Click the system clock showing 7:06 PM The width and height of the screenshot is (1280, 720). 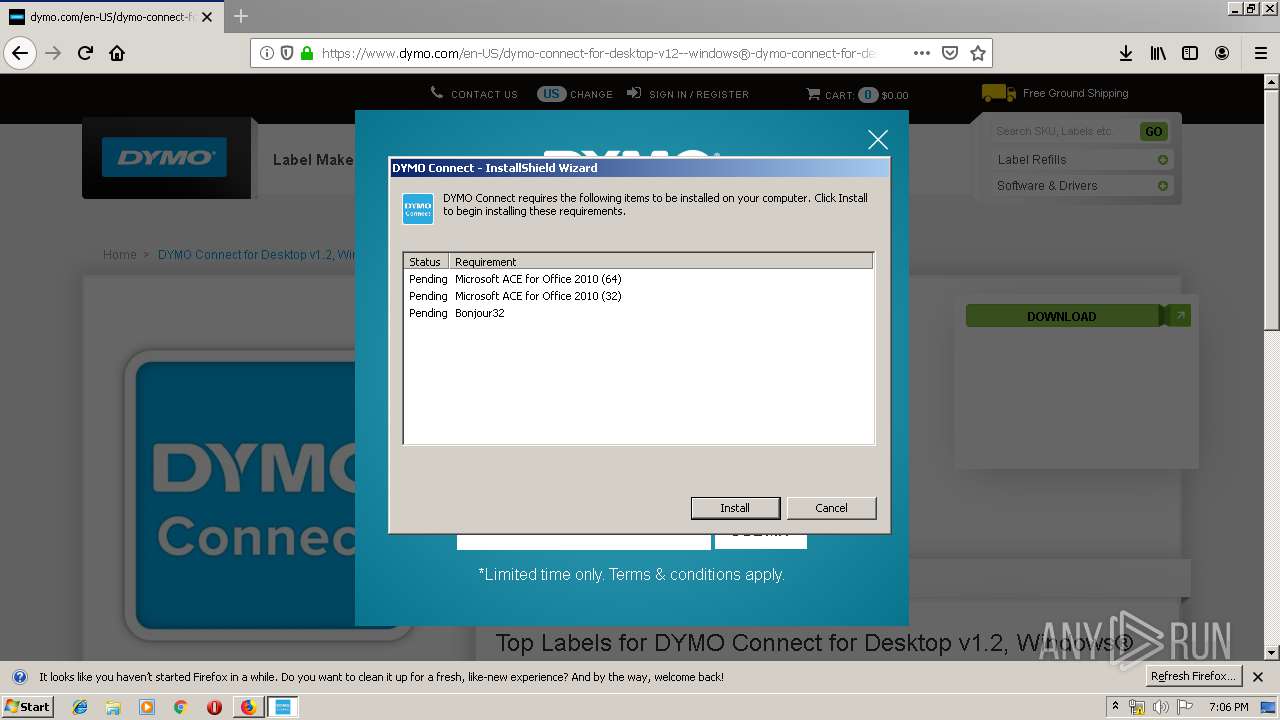click(1228, 707)
